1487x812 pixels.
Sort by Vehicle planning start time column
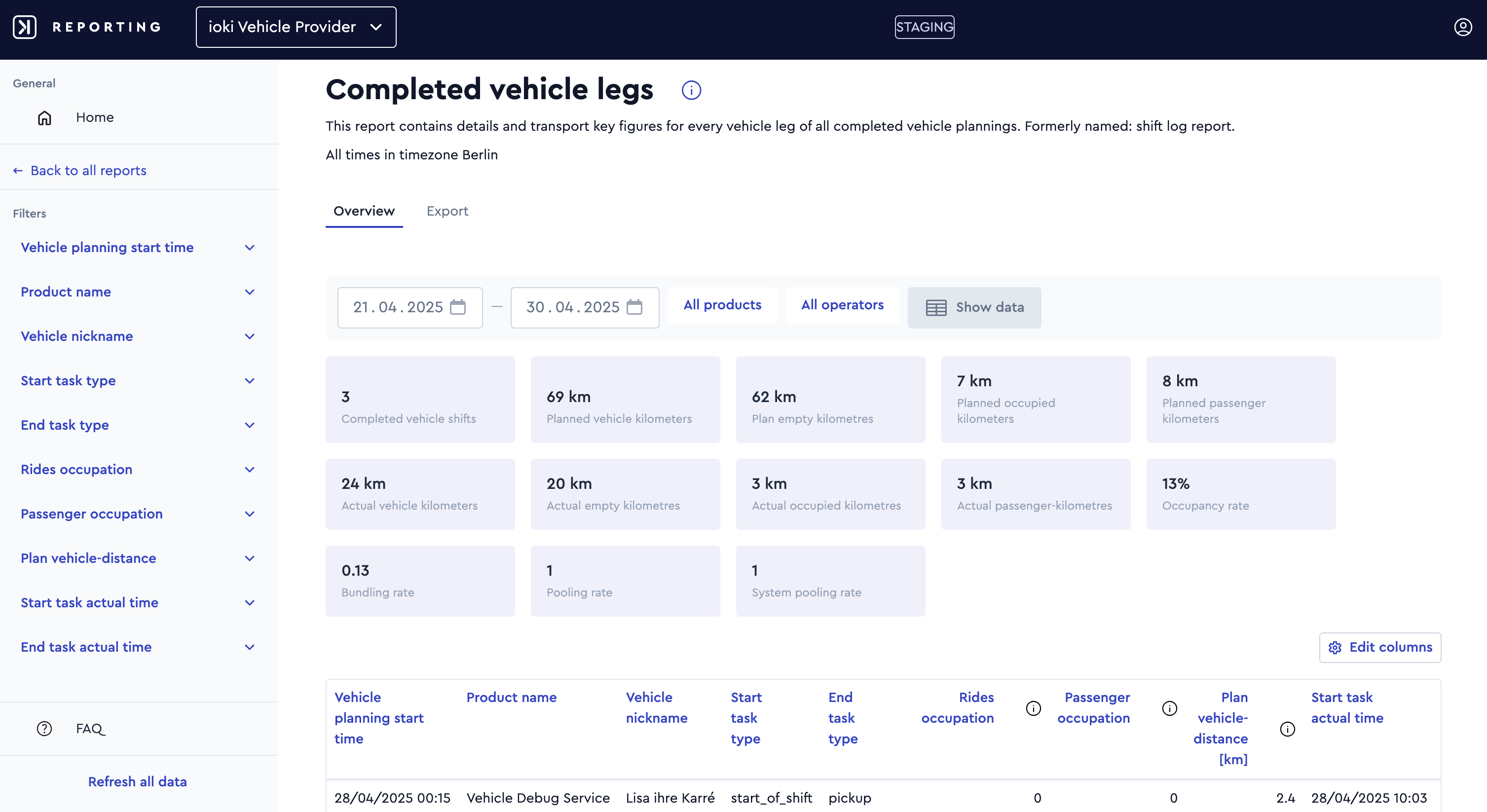coord(379,718)
